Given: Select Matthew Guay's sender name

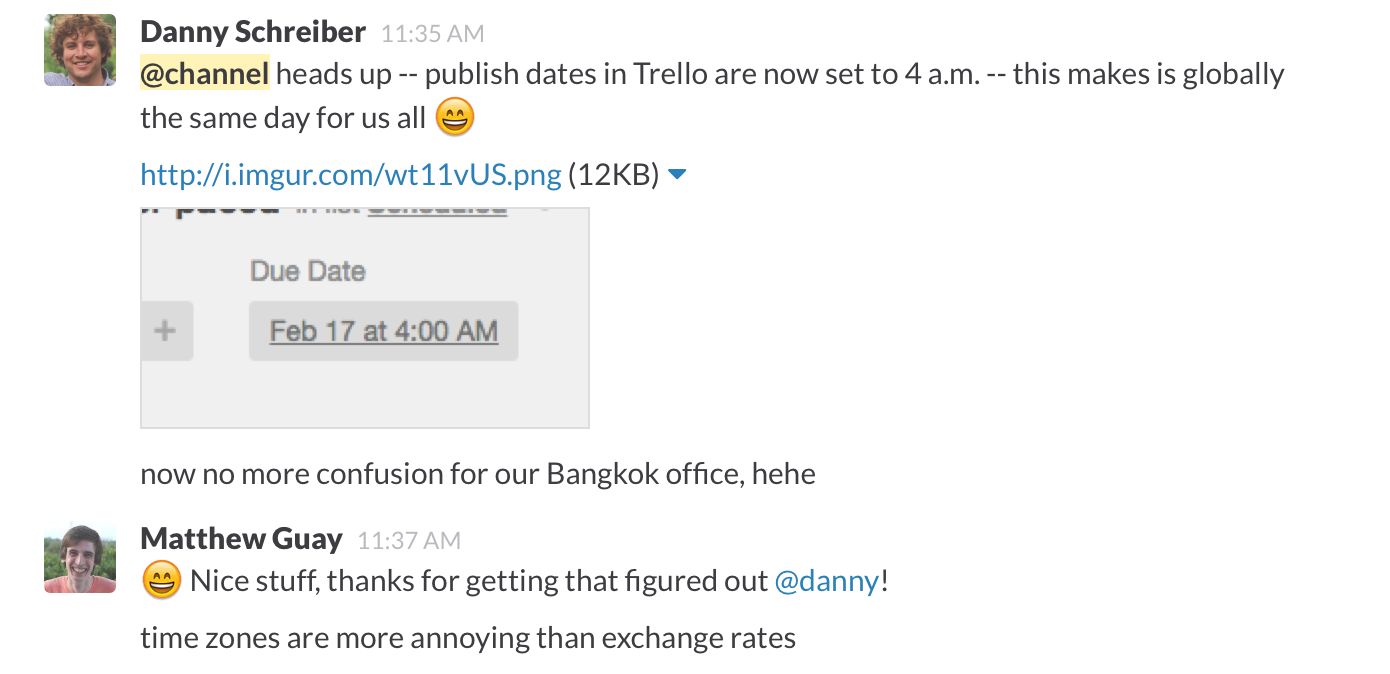Looking at the screenshot, I should point(241,539).
